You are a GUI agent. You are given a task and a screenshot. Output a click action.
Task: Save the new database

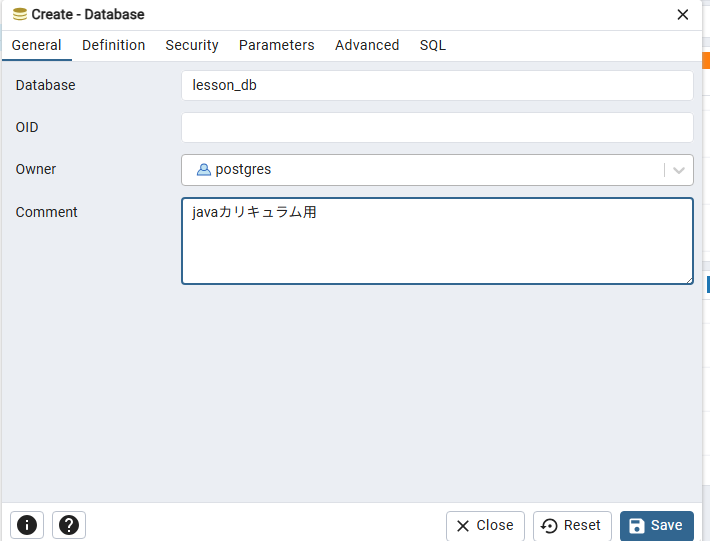[x=656, y=525]
